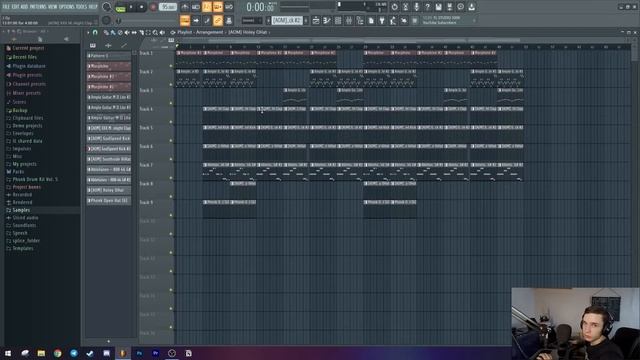640x360 pixels.
Task: Select [AOM] Honey Ghlat in picker list
Action: (109, 190)
